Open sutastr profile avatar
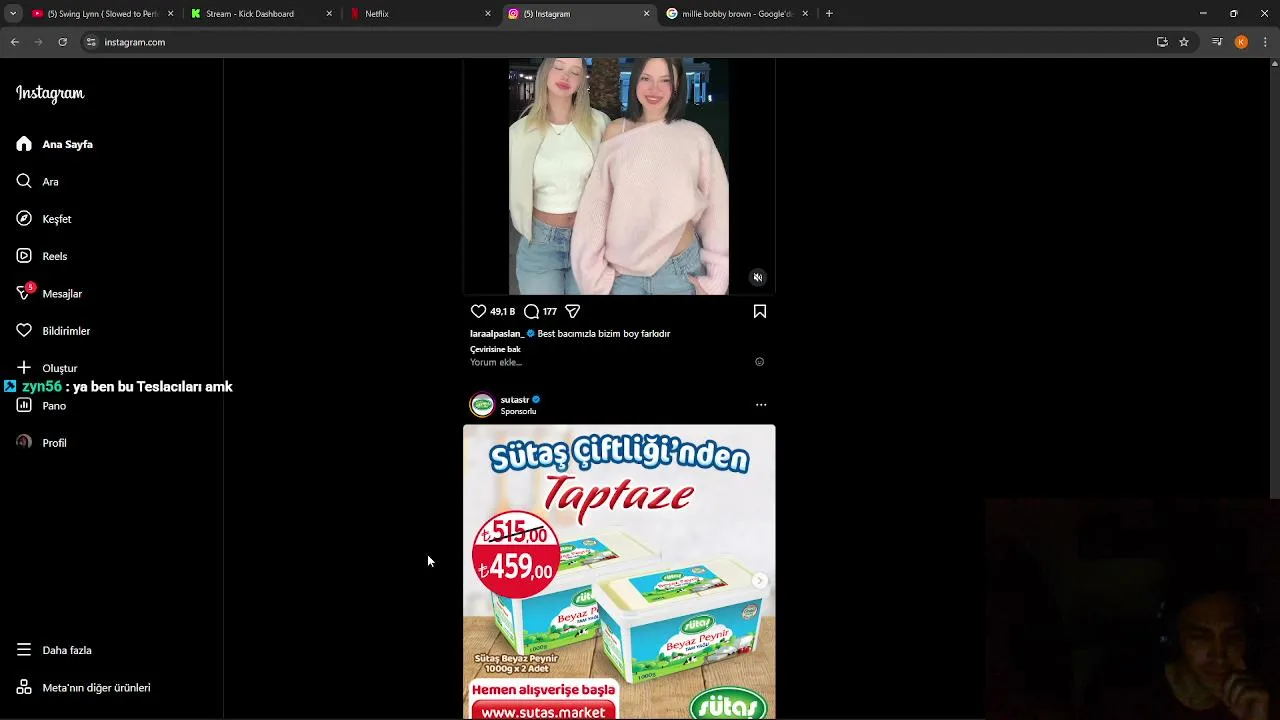The image size is (1280, 720). click(482, 405)
